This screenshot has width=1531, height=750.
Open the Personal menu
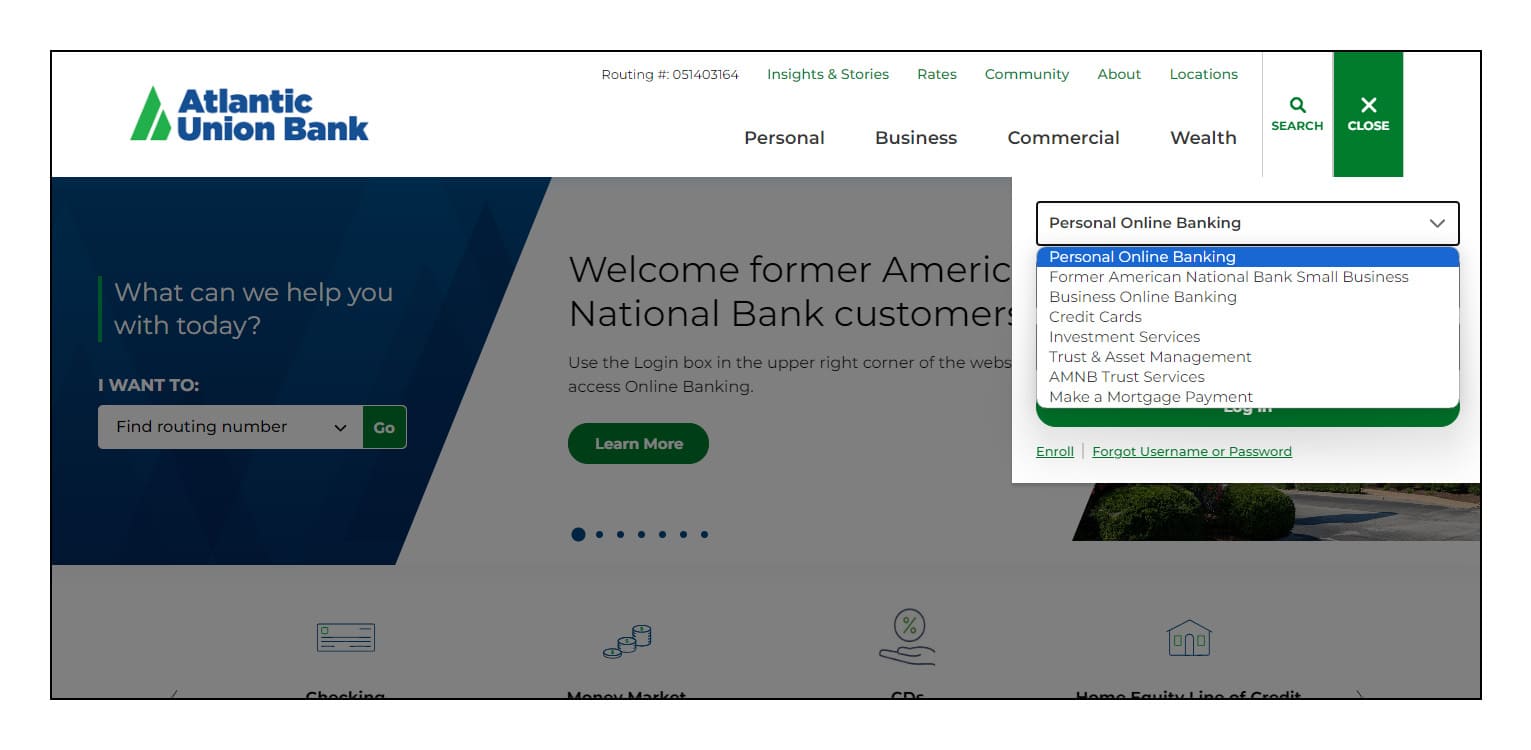[784, 138]
